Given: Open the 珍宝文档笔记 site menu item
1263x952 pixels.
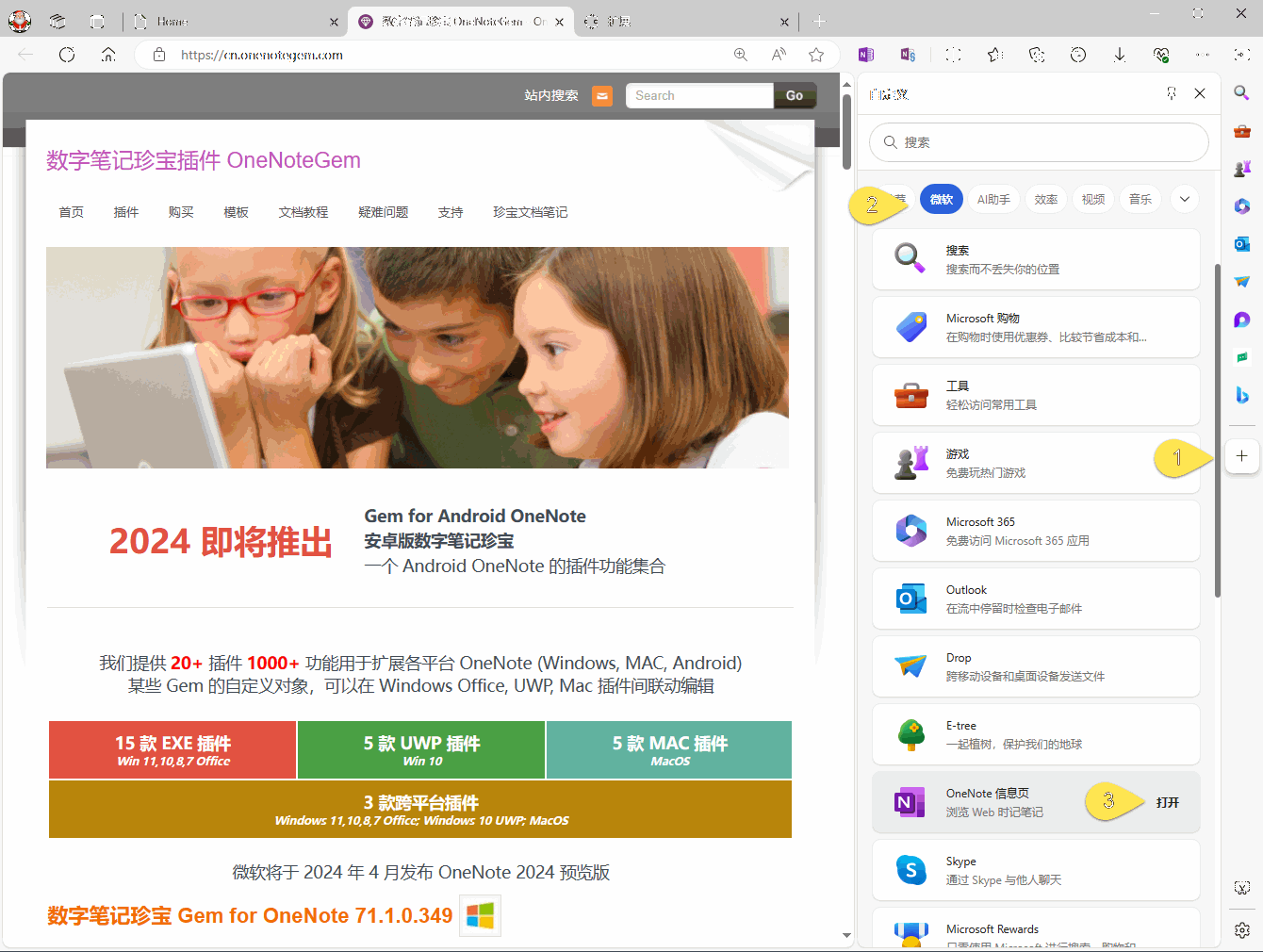Looking at the screenshot, I should click(531, 212).
